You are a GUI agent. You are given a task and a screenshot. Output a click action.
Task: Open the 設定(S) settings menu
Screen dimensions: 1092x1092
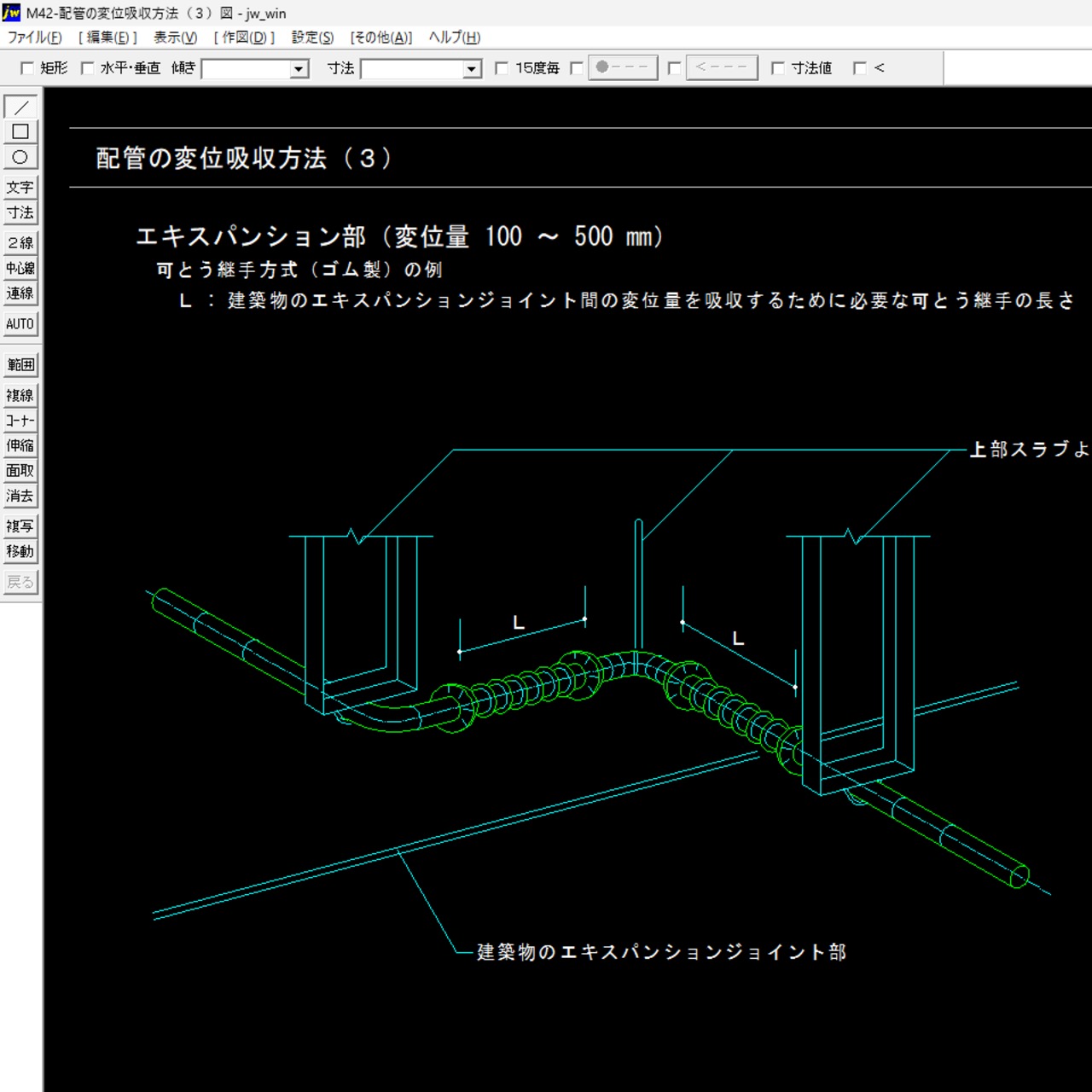pos(312,38)
